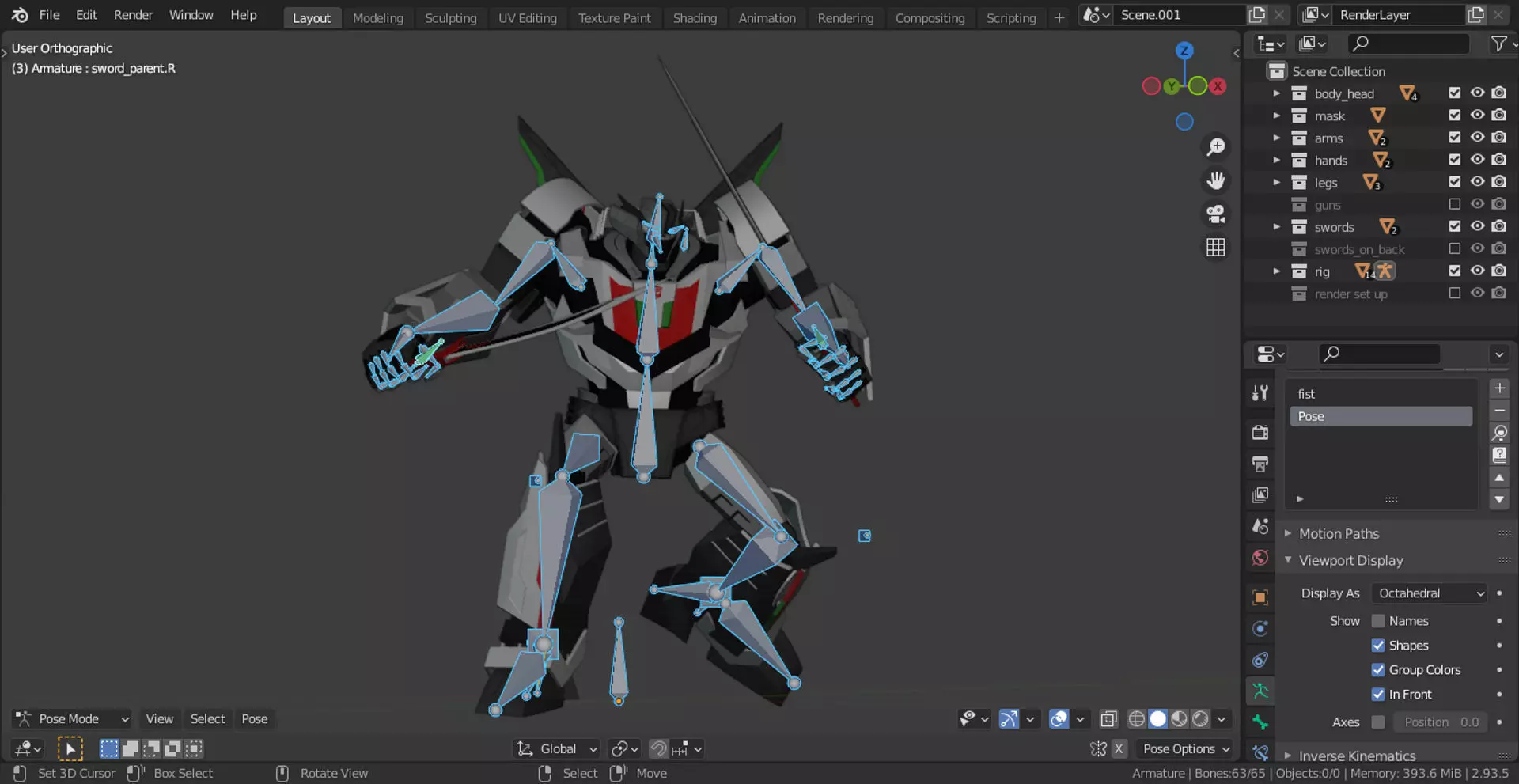
Task: Hide mask collection with eye icon
Action: pos(1477,116)
